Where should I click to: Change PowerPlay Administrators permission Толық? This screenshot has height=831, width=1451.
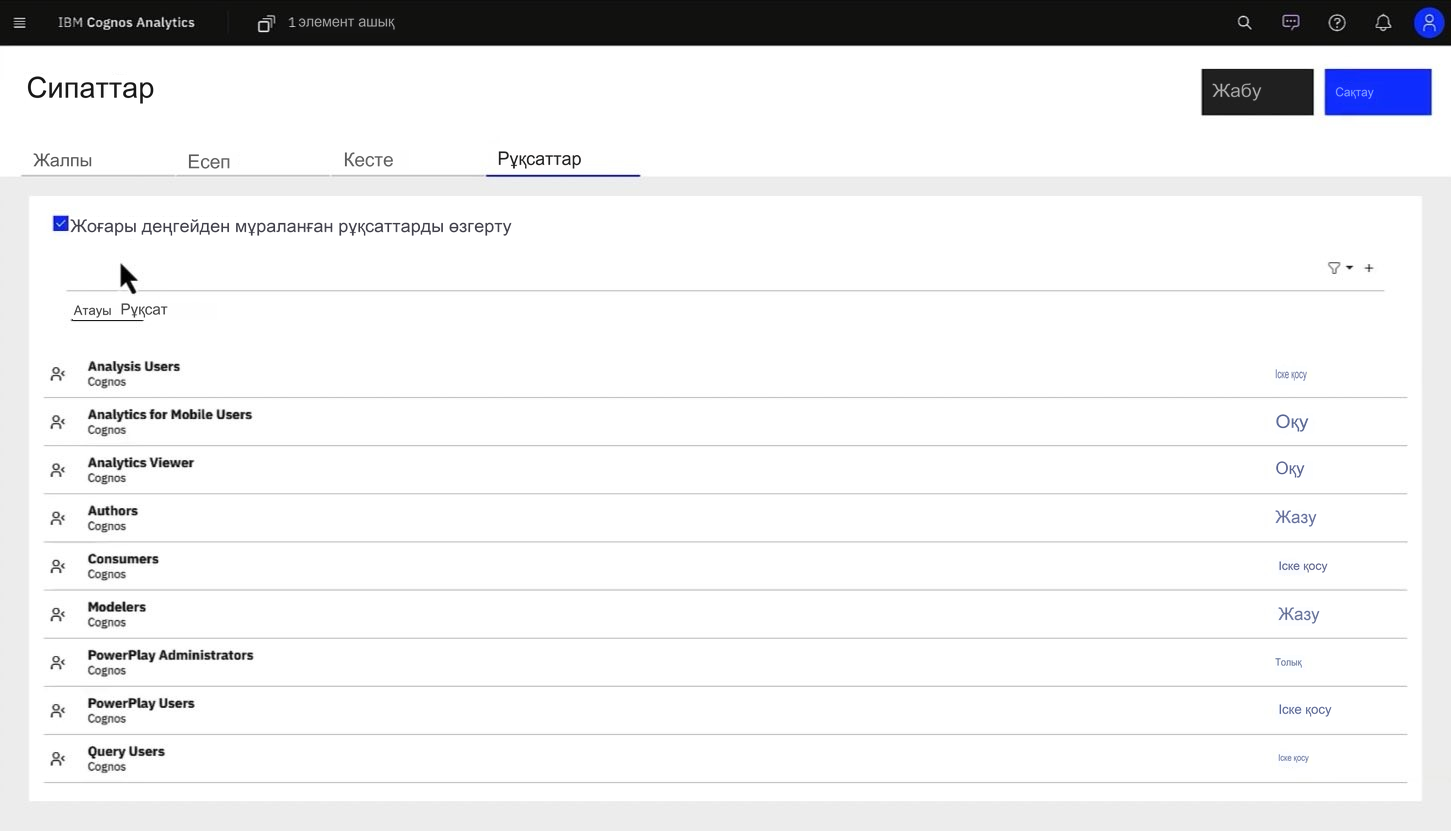coord(1288,662)
